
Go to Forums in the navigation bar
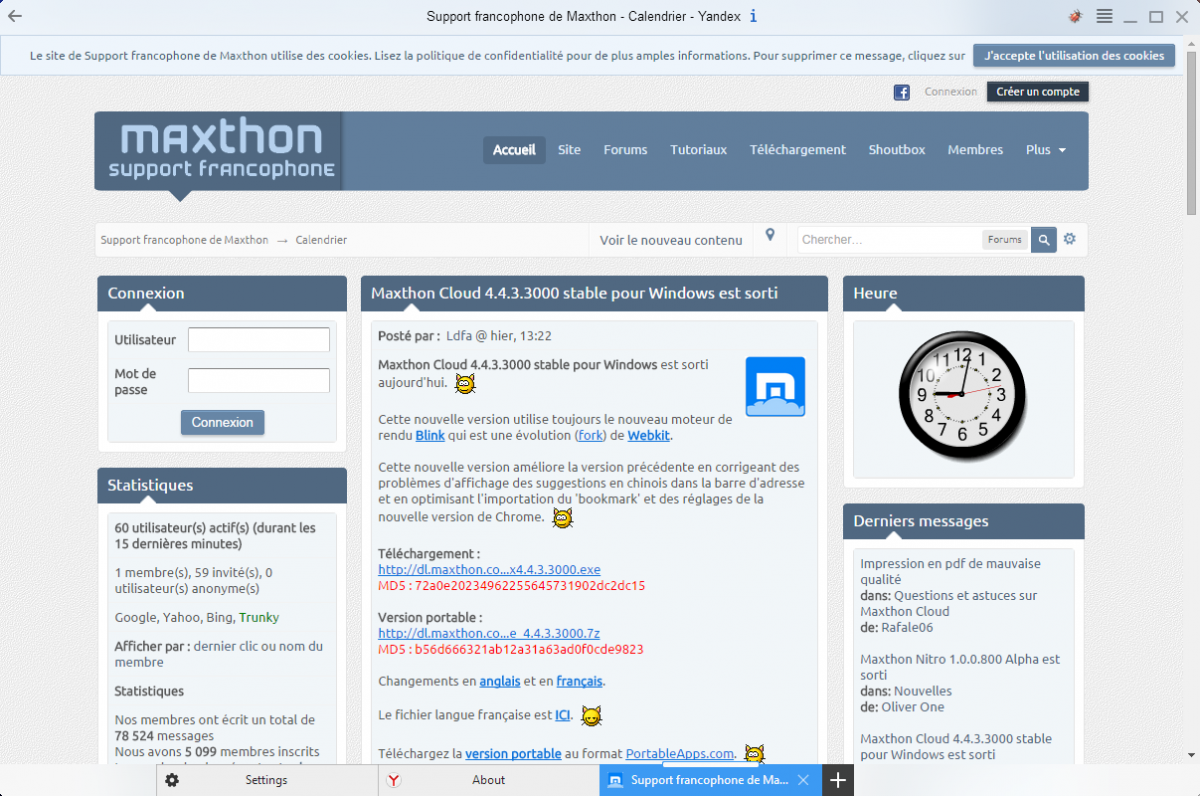coord(625,150)
